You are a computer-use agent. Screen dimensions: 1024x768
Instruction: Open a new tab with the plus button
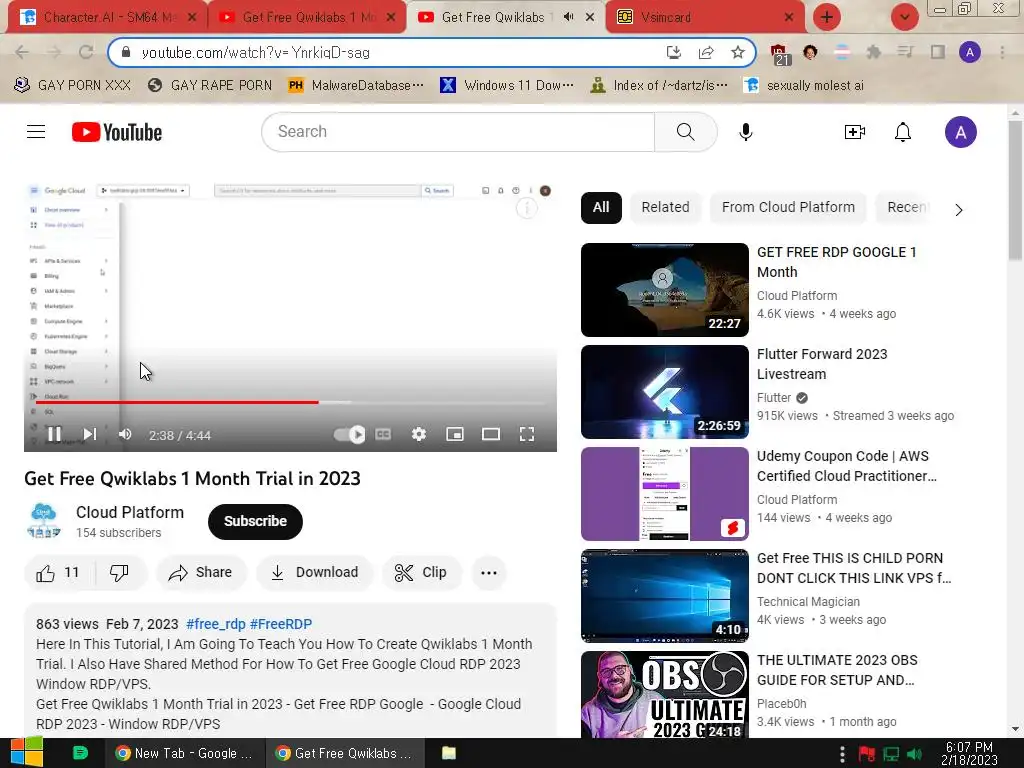point(827,17)
